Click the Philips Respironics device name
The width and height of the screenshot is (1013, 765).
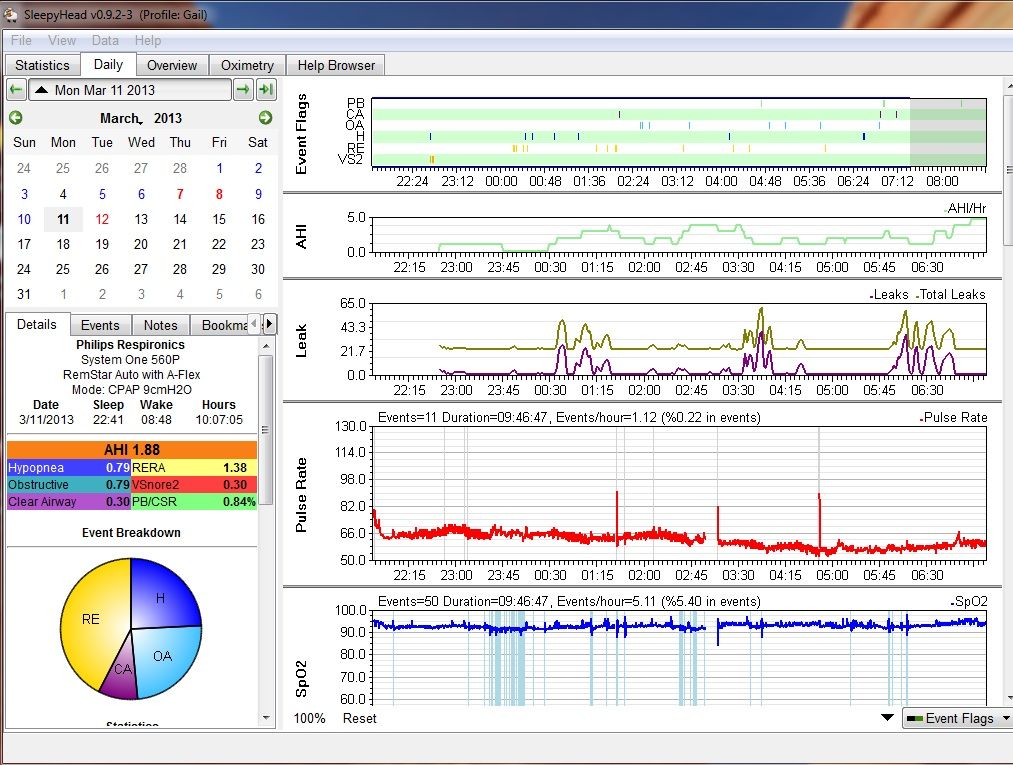(x=131, y=345)
